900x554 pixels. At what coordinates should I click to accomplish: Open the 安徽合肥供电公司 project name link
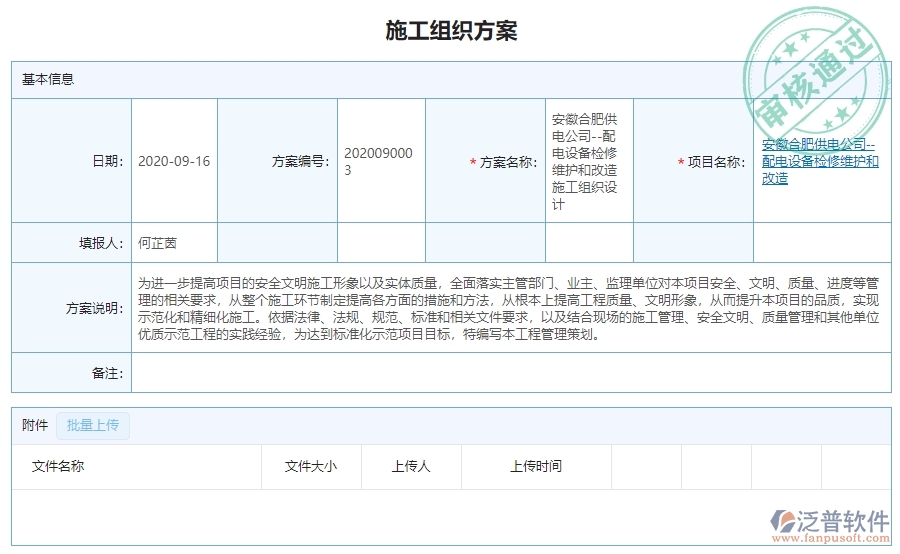[819, 161]
